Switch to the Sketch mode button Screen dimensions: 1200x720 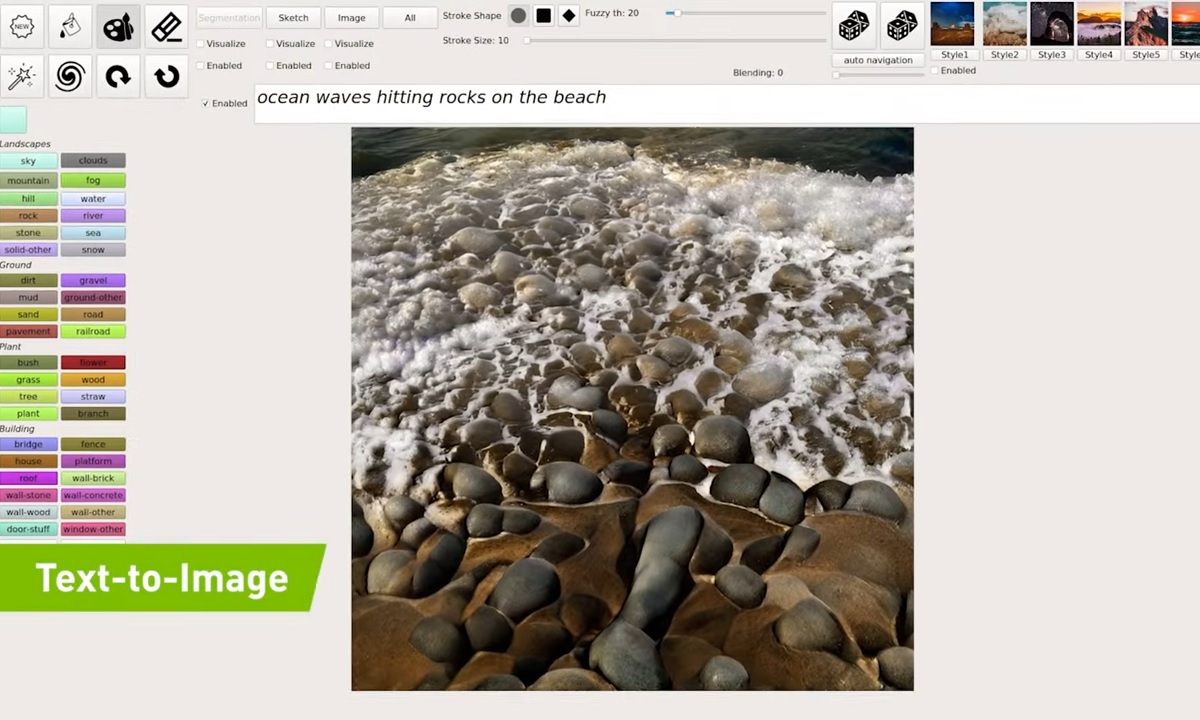click(x=293, y=18)
